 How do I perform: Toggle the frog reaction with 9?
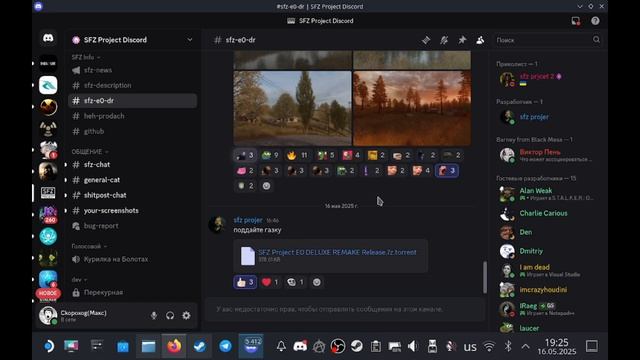(x=270, y=155)
